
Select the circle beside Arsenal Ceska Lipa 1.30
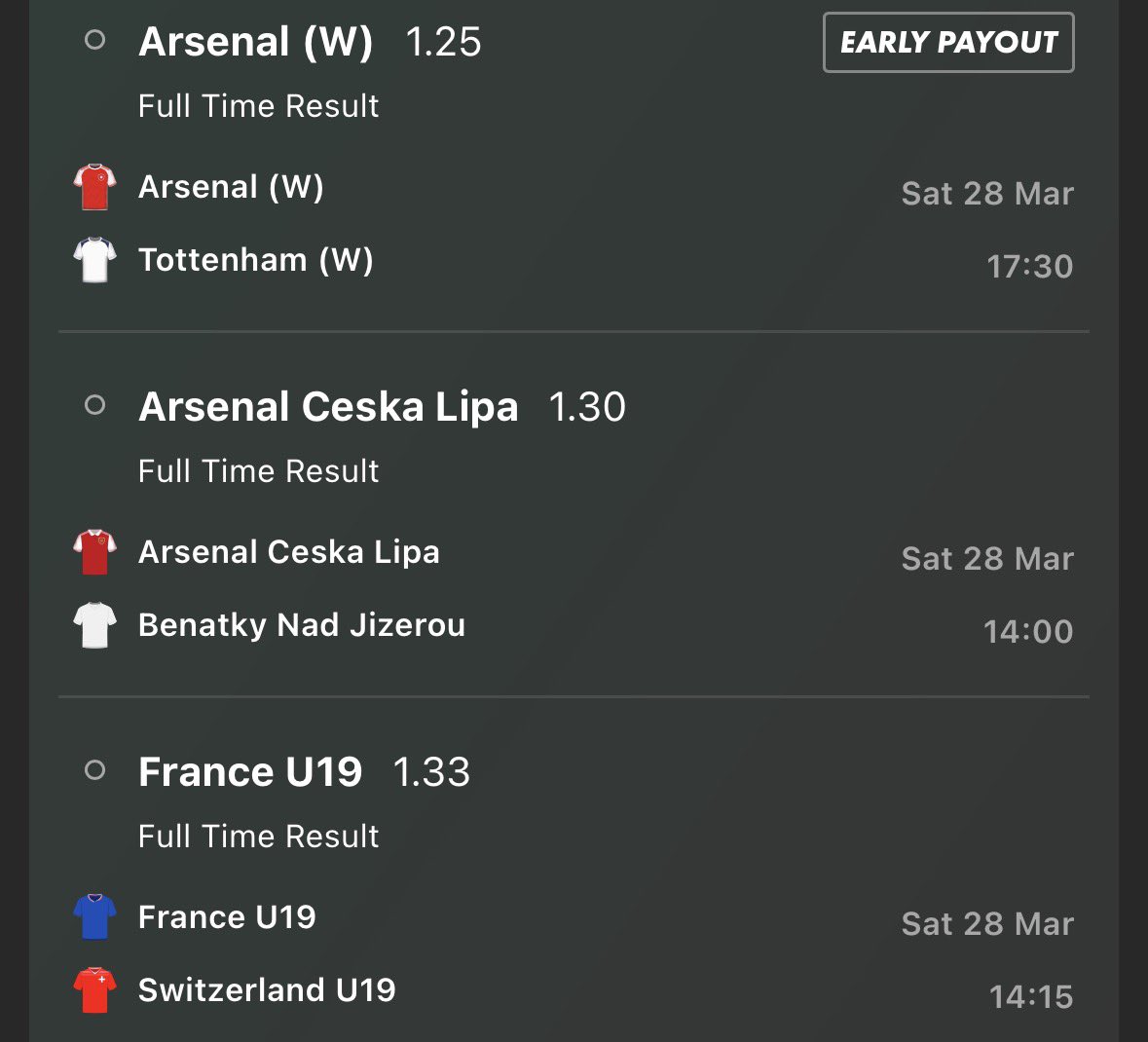pyautogui.click(x=94, y=405)
